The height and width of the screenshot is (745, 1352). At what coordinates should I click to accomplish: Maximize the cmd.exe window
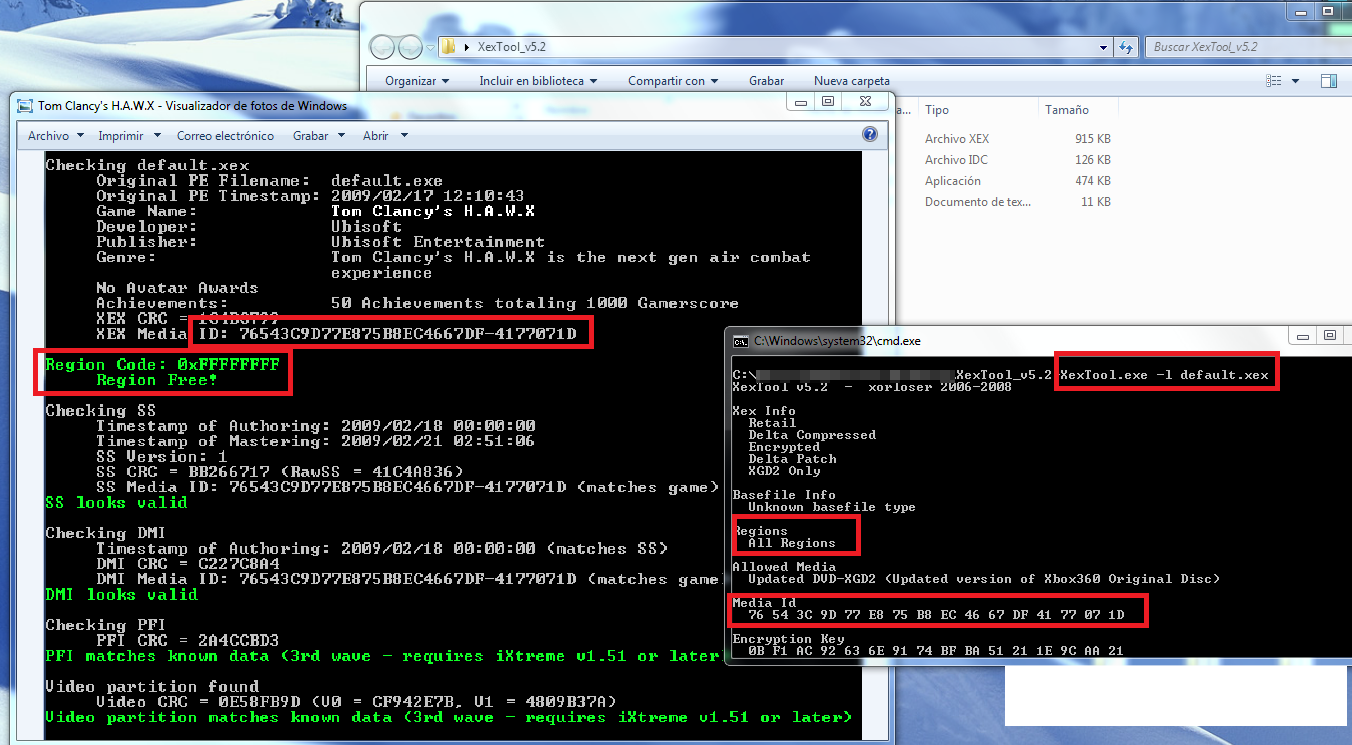point(1330,336)
